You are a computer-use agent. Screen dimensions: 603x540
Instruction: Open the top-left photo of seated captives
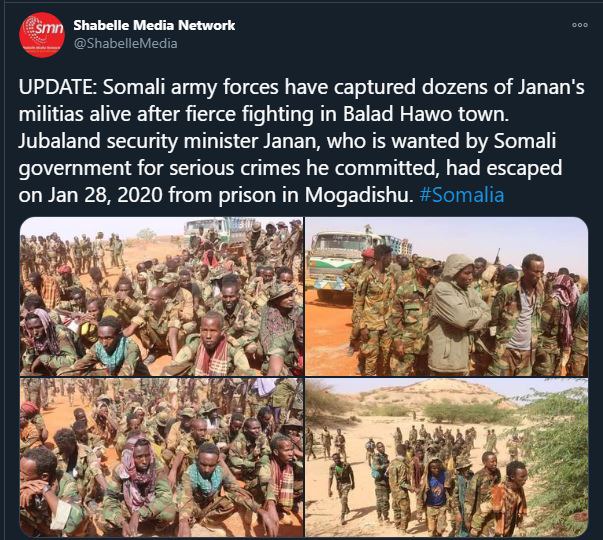point(161,296)
